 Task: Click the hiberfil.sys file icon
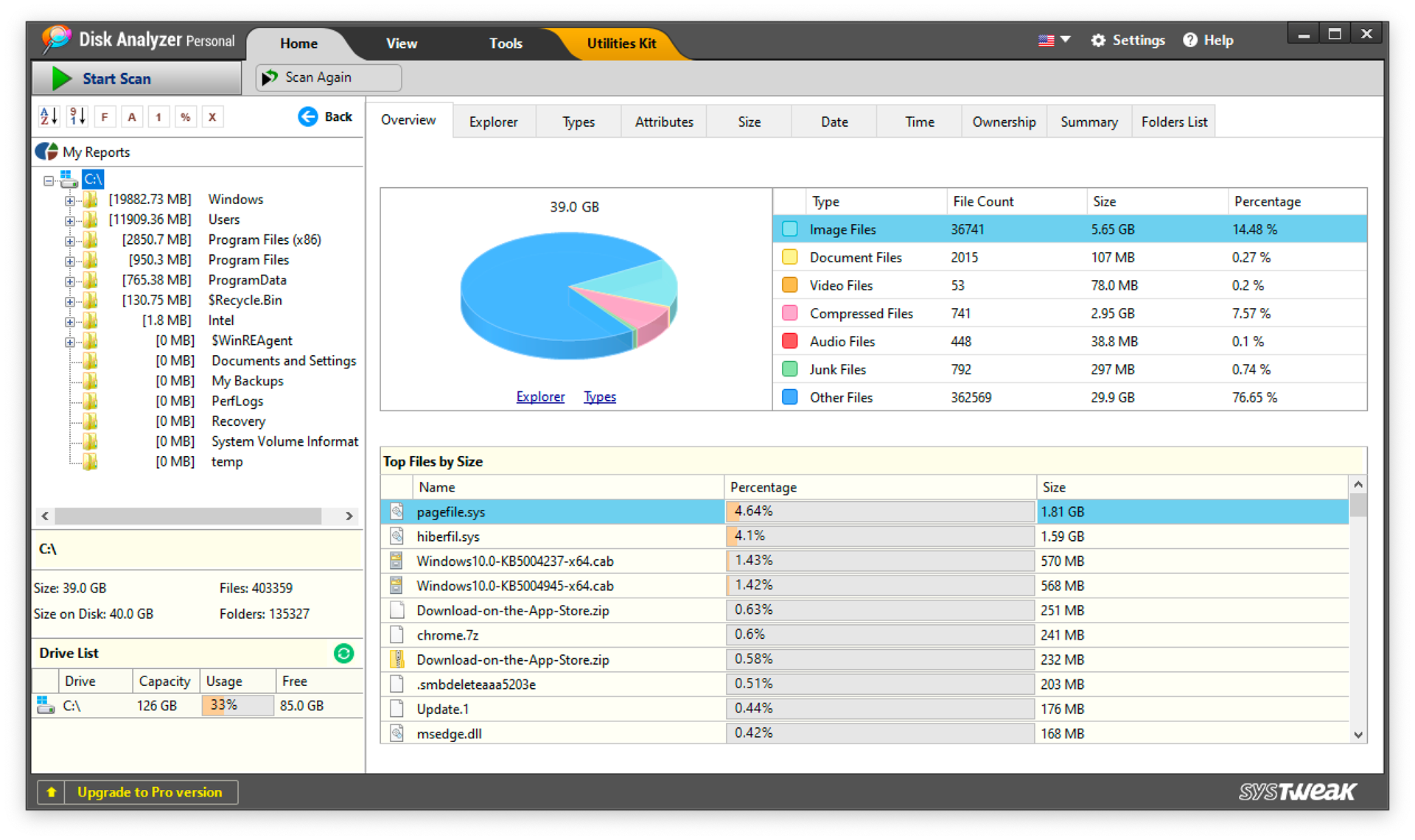click(x=397, y=536)
